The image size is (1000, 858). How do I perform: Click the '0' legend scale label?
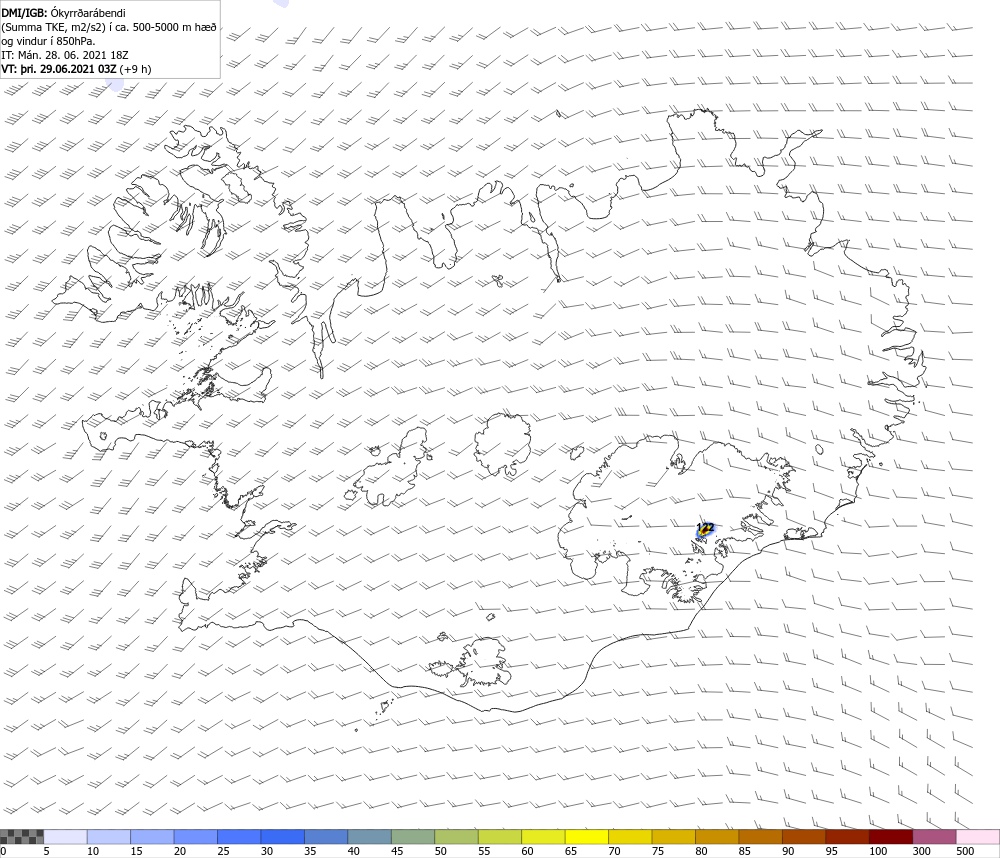click(3, 851)
